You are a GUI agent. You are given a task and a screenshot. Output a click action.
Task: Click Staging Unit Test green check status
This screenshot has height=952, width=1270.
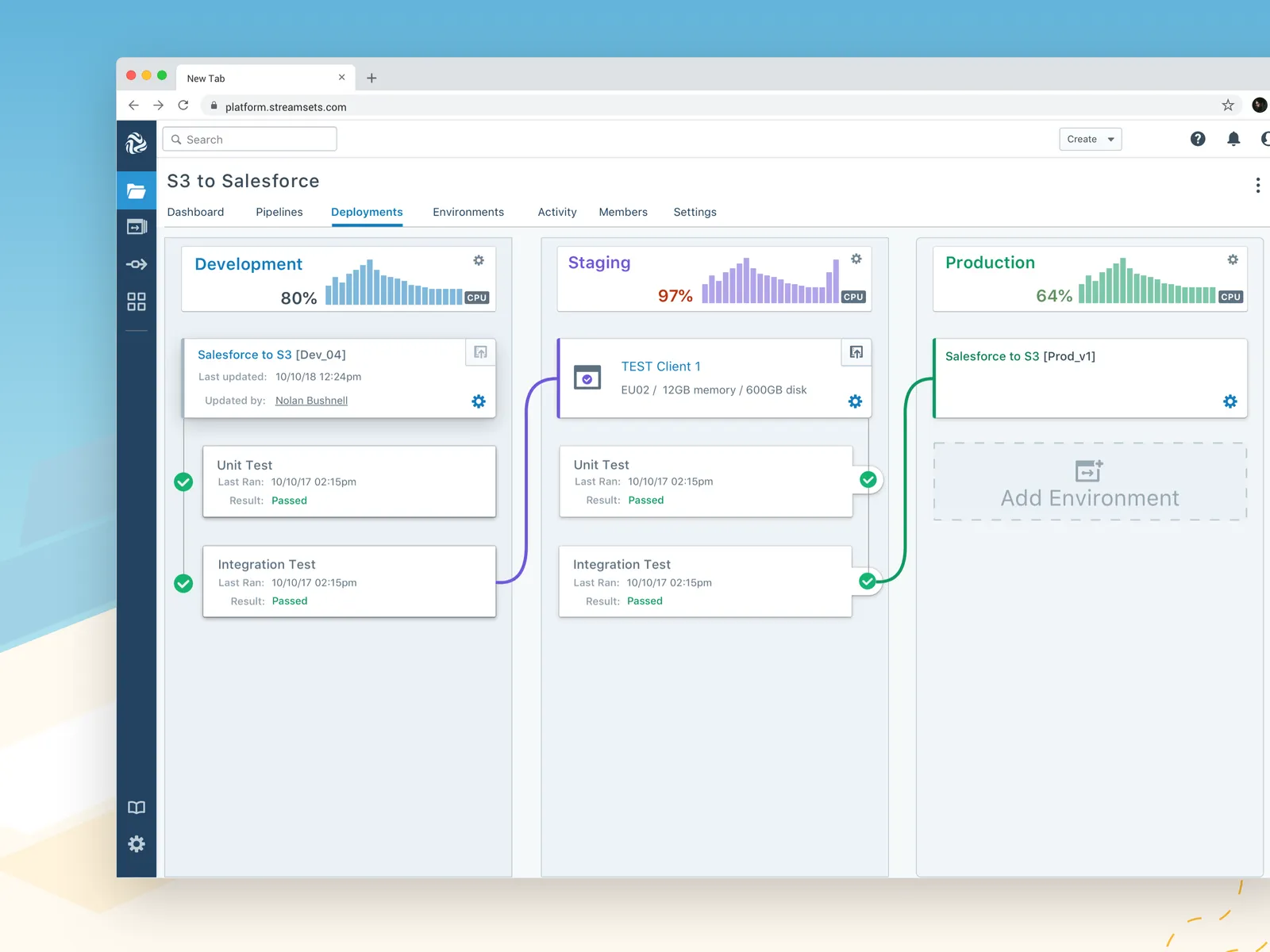[868, 479]
